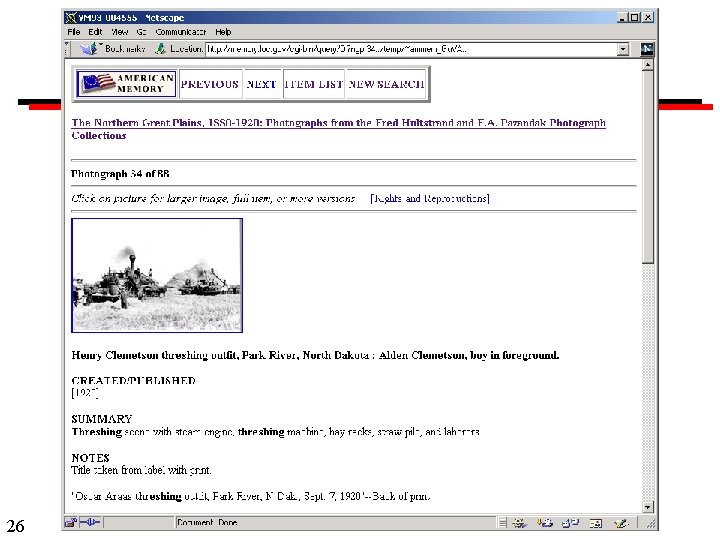Minimize the Netscape window
Image resolution: width=720 pixels, height=540 pixels.
tap(622, 17)
